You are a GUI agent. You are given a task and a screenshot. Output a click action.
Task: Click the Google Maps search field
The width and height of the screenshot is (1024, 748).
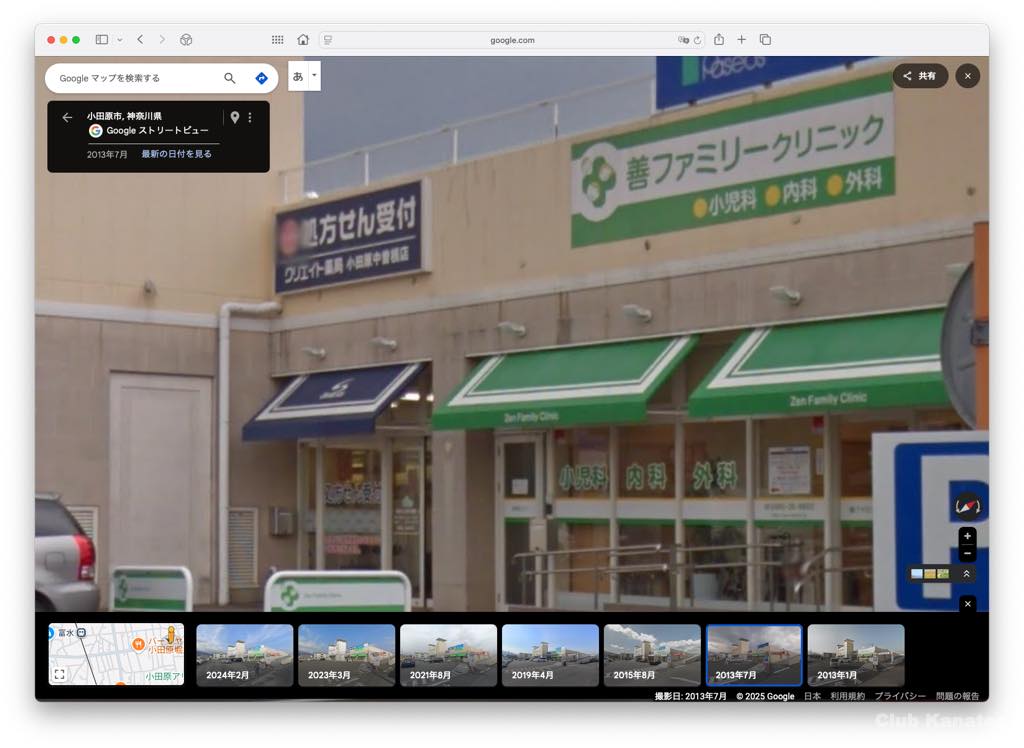click(x=137, y=78)
